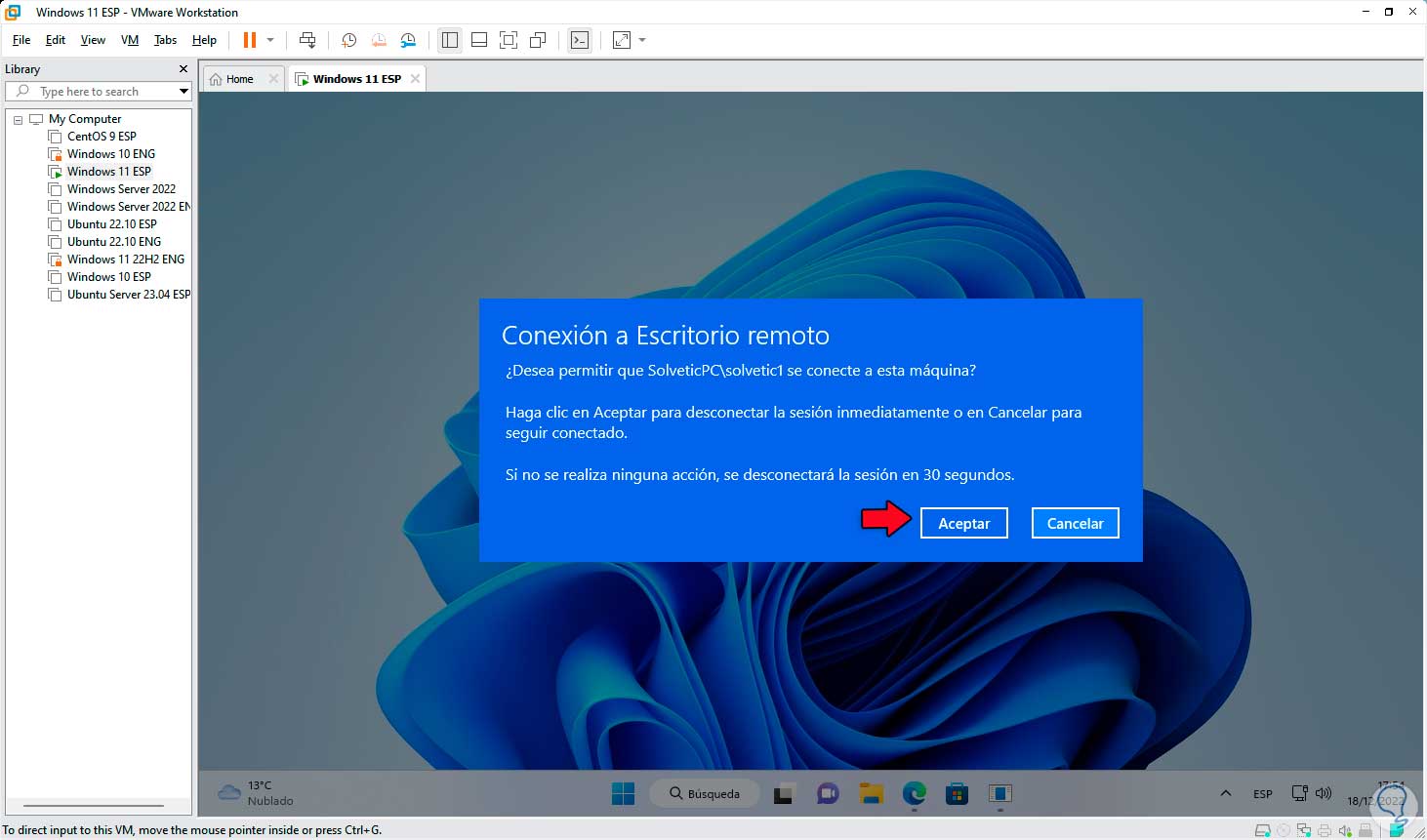Screen dimensions: 1427x840
Task: Open network settings from the guest tray icon
Action: coord(1300,794)
